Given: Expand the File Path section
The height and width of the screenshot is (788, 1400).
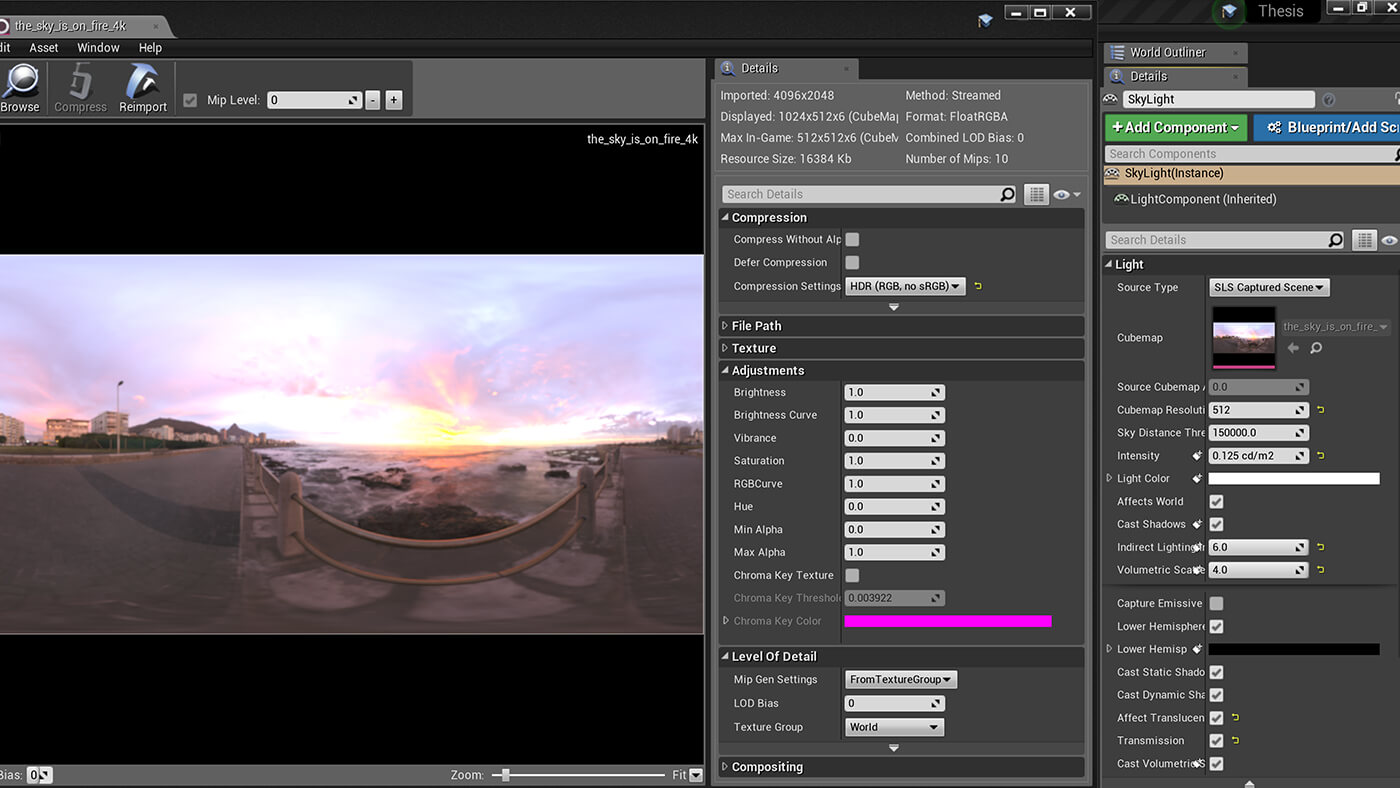Looking at the screenshot, I should (x=756, y=326).
